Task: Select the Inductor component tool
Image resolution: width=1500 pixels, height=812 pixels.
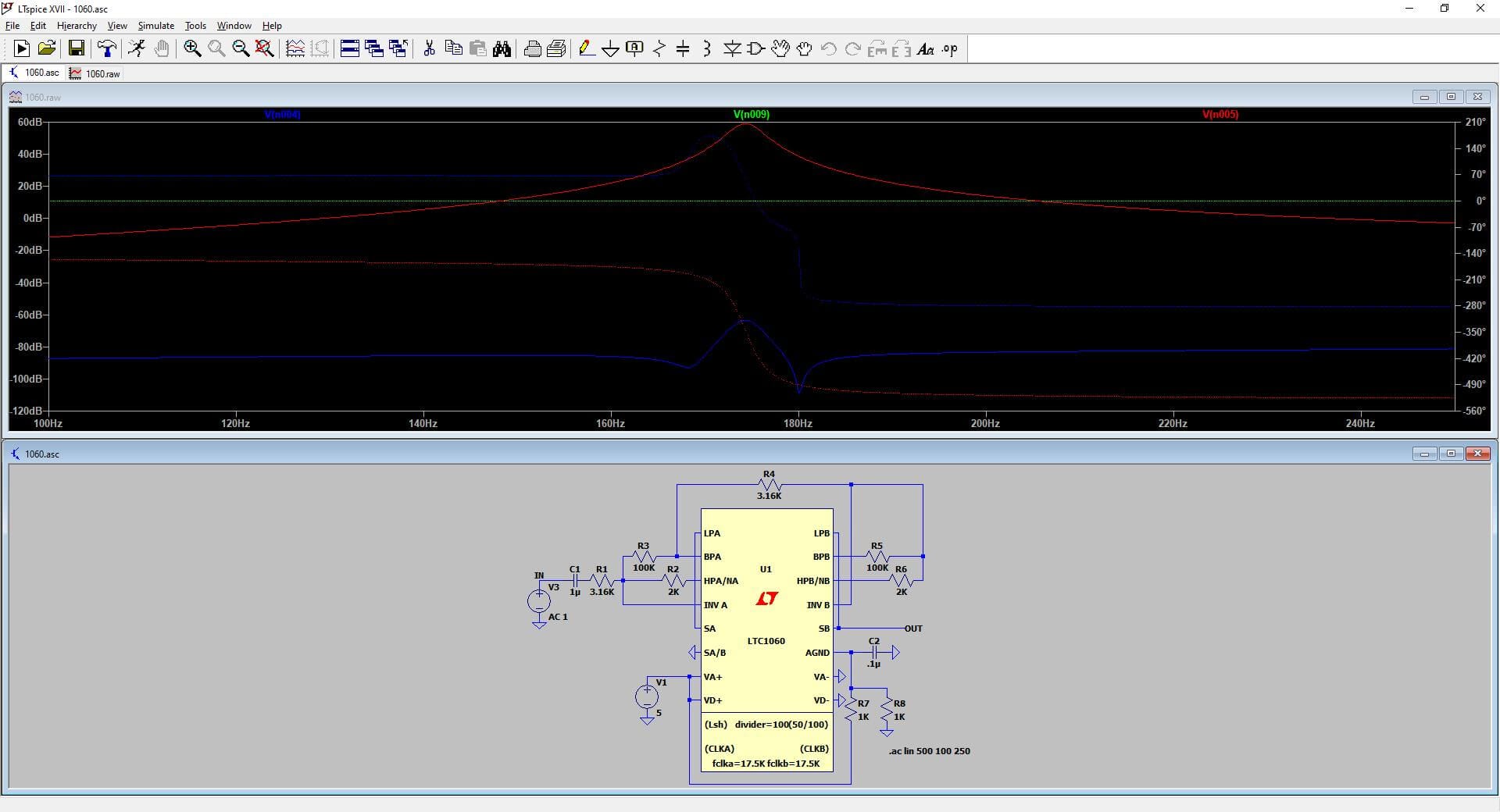Action: 705,48
